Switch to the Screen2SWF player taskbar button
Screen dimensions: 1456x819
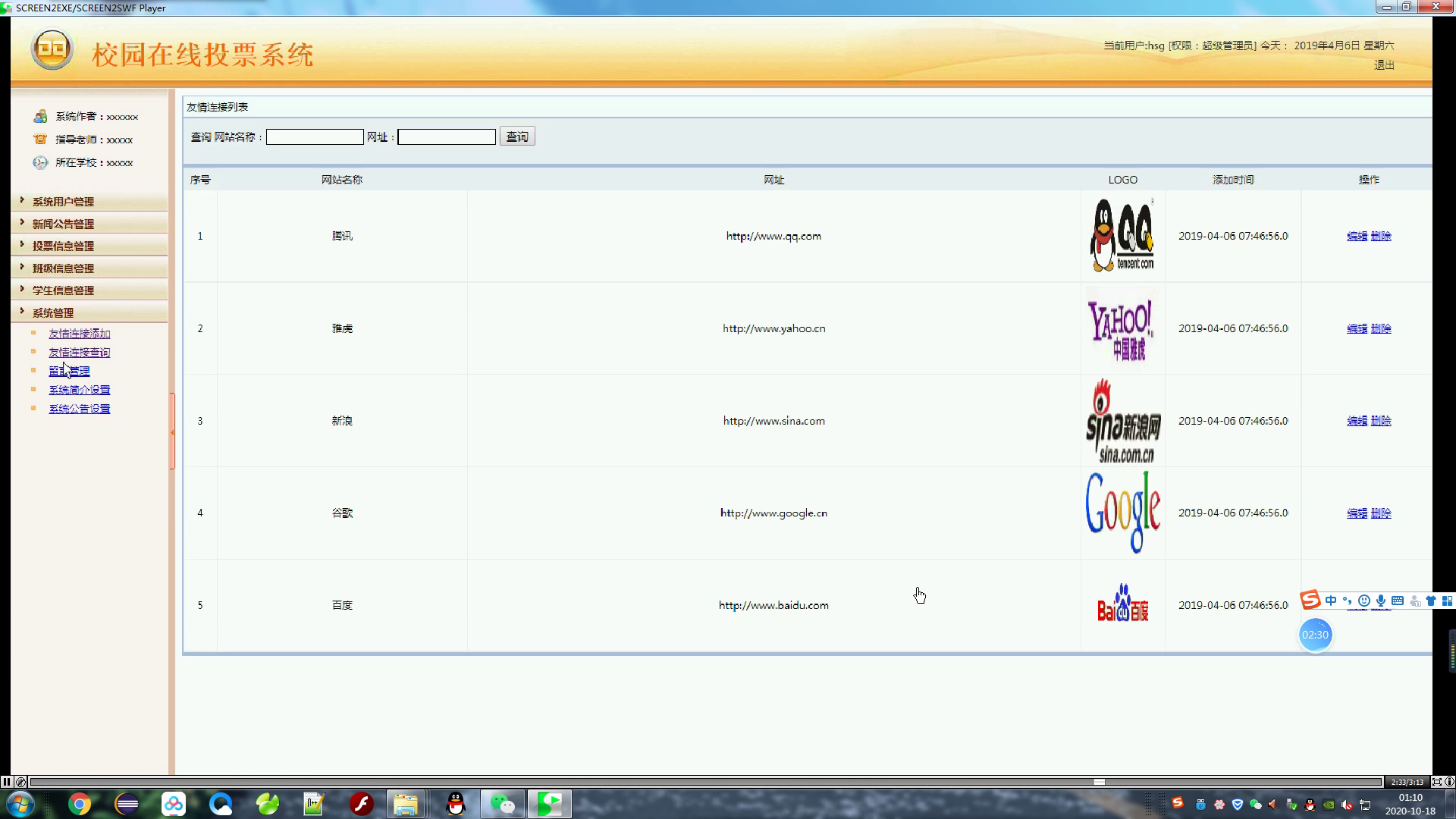(x=550, y=804)
